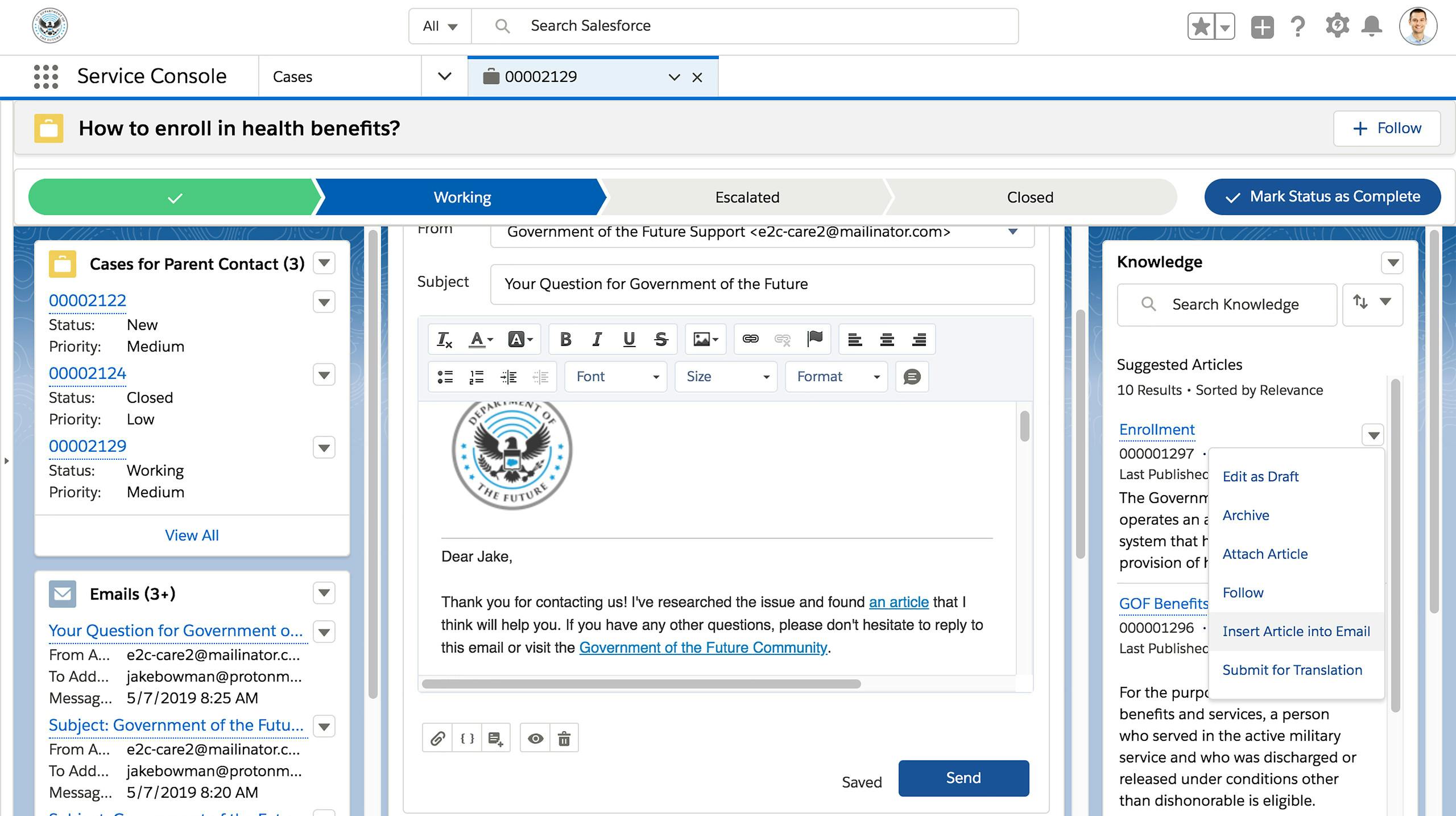The width and height of the screenshot is (1456, 816).
Task: Toggle Underline formatting in email editor
Action: (x=628, y=339)
